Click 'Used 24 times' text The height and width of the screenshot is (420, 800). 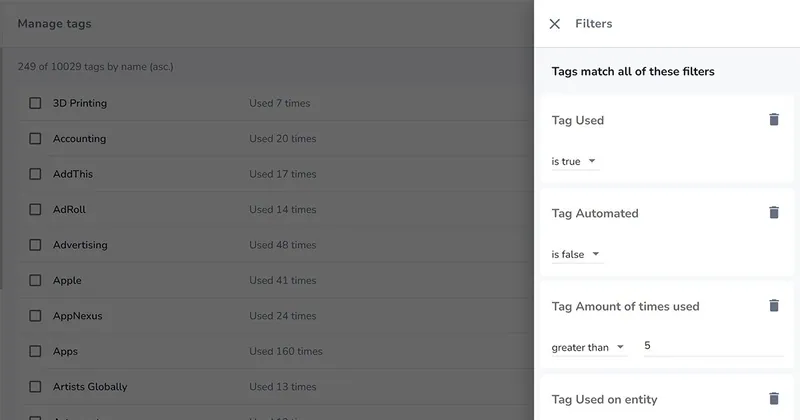(x=283, y=316)
